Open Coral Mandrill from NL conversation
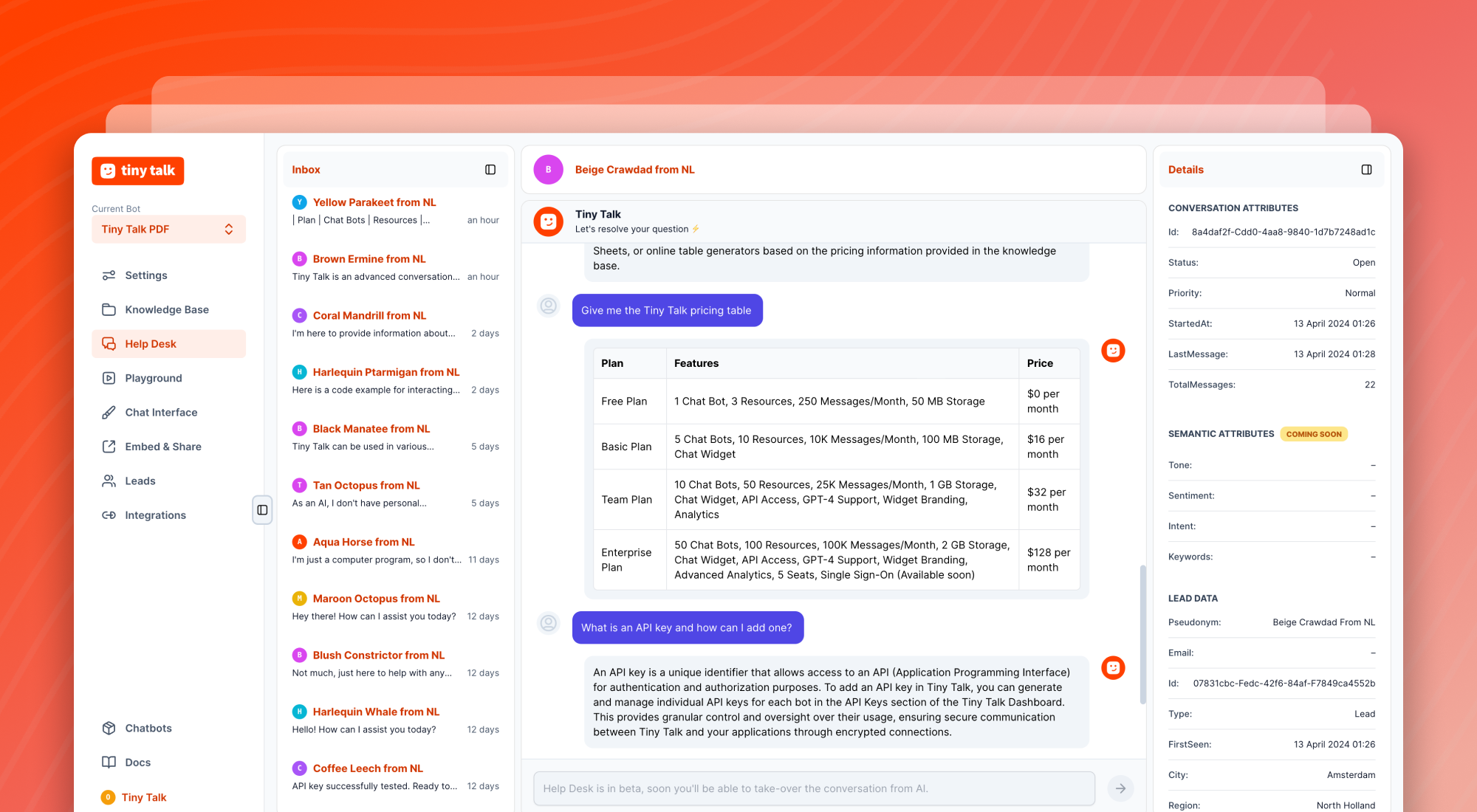The image size is (1477, 812). 396,324
